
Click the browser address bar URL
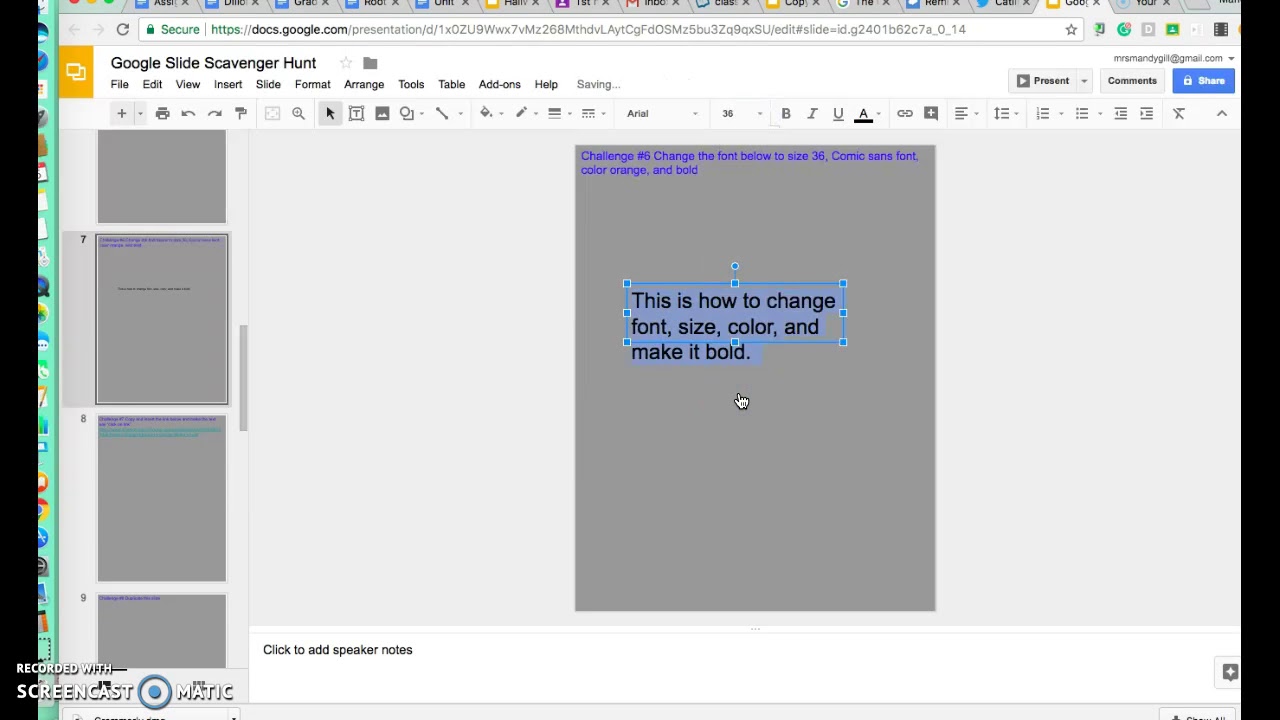pos(588,29)
